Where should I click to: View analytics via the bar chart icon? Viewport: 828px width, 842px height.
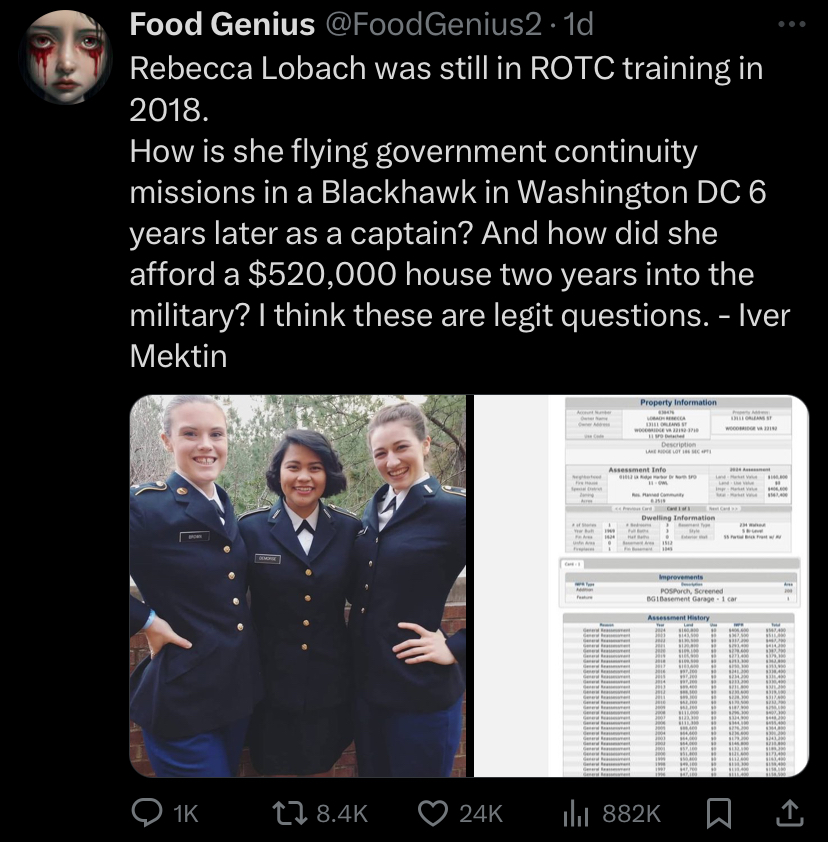(576, 813)
